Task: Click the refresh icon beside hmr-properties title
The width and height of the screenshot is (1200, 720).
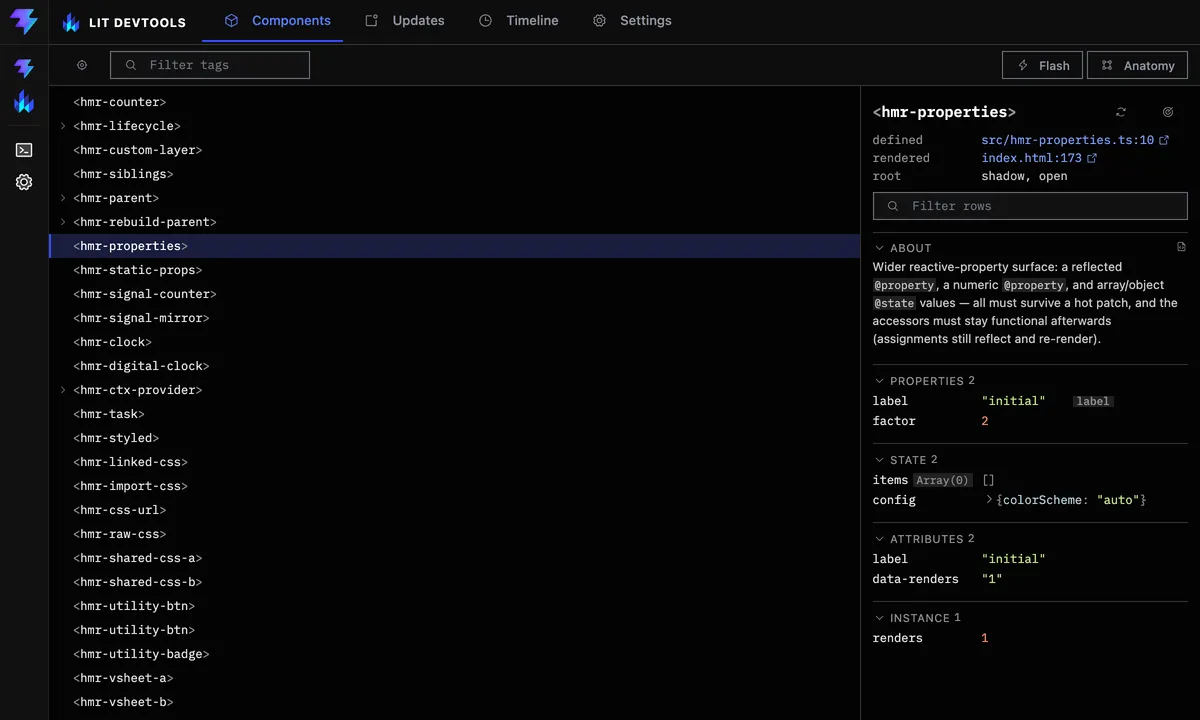Action: (x=1121, y=112)
